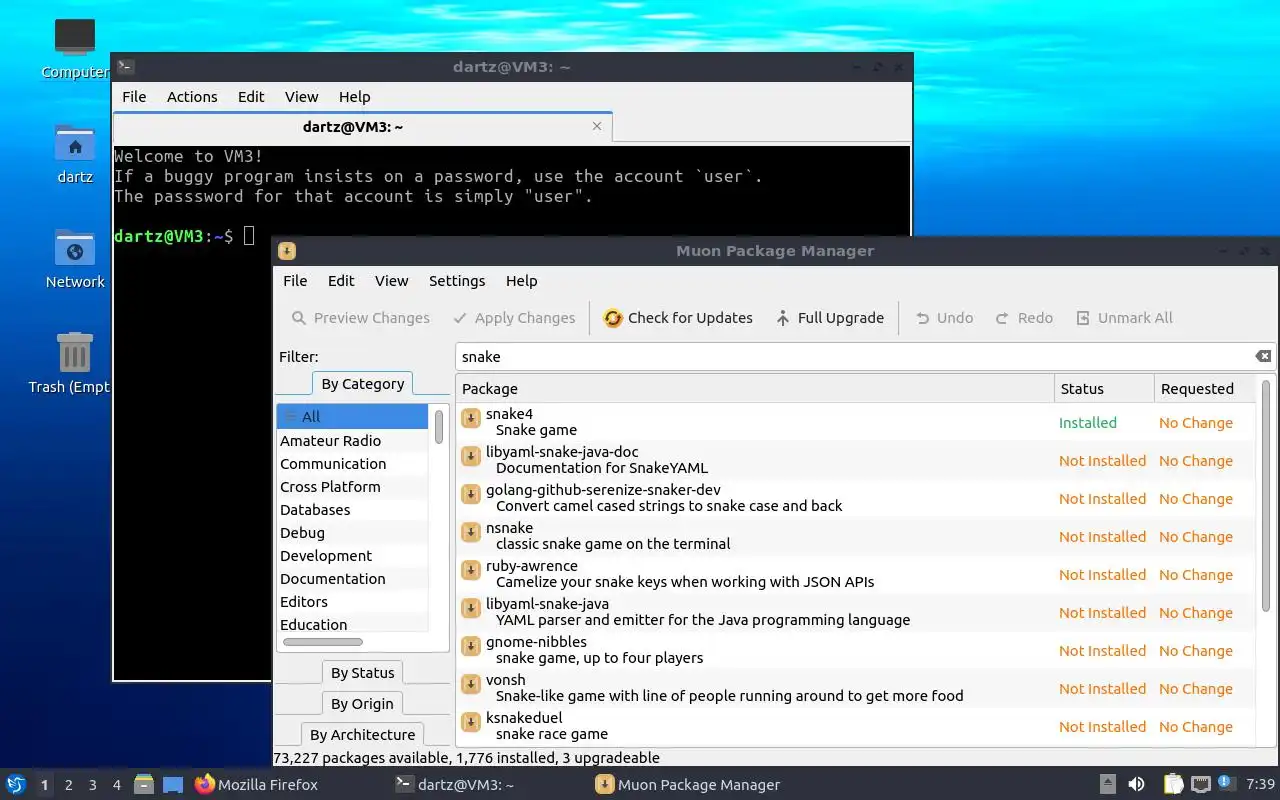Open the update notification tray icon
1280x800 pixels.
coord(1225,783)
